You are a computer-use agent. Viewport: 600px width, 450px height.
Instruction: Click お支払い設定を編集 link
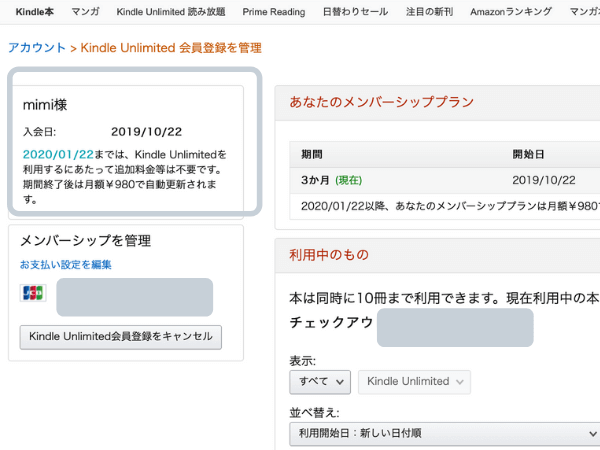65,264
